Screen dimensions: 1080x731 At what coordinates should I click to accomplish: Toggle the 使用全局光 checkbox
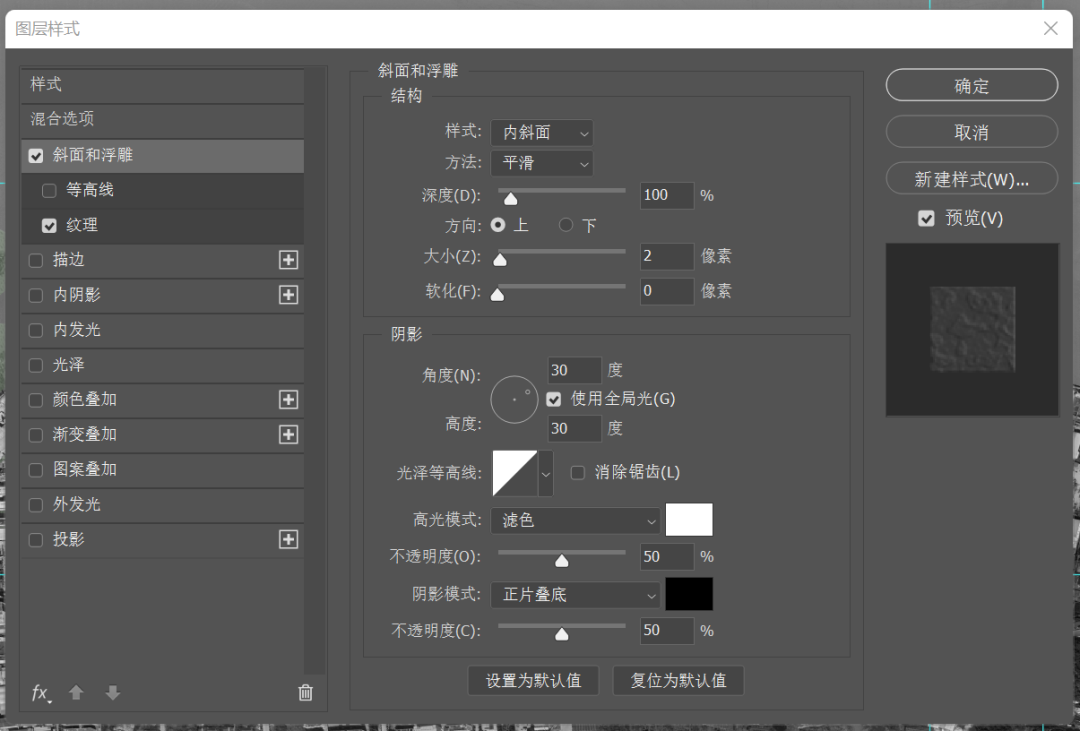[x=554, y=399]
